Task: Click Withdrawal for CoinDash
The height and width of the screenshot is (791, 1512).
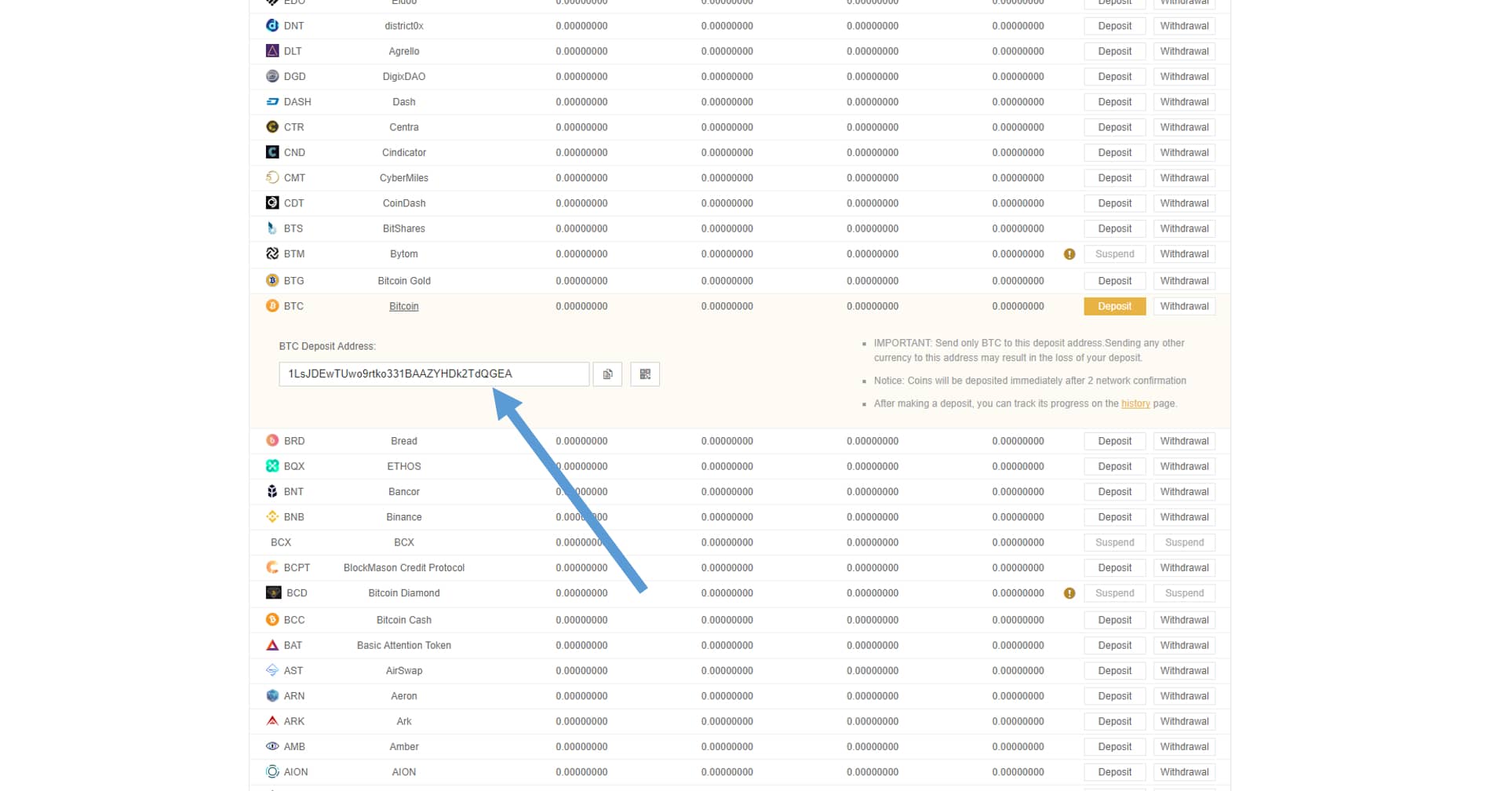Action: (1185, 203)
